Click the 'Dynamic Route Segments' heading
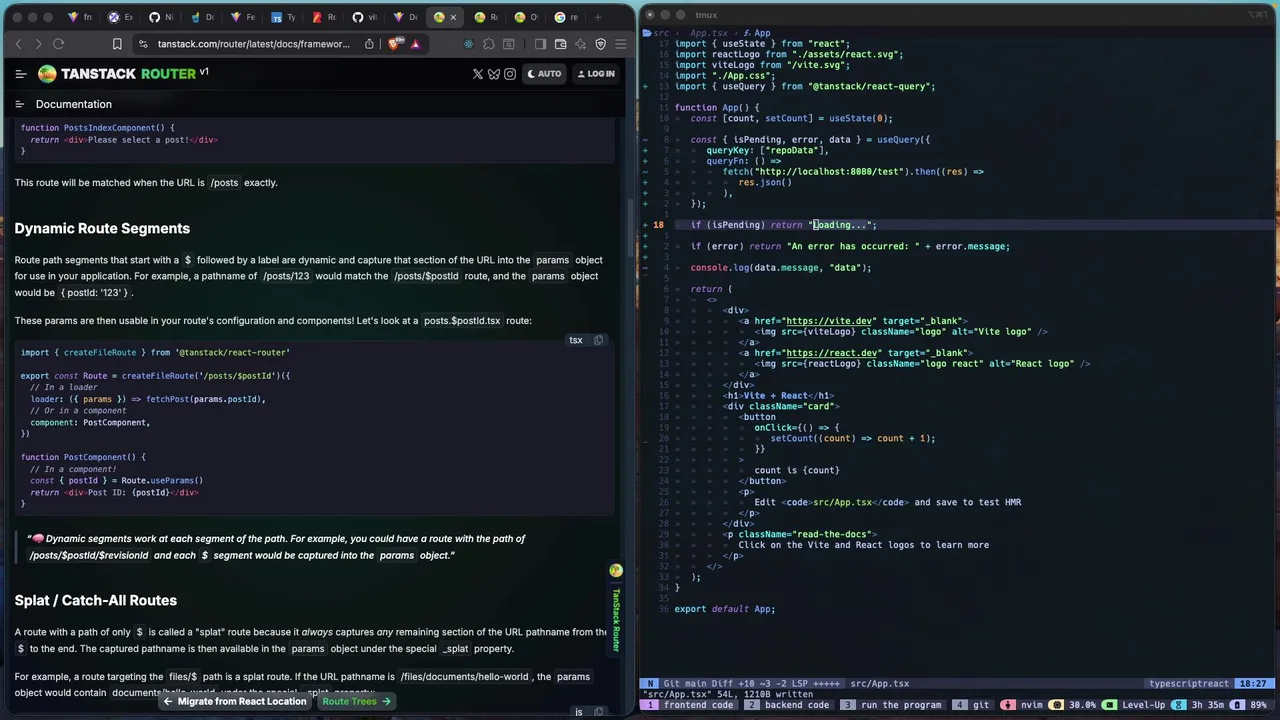Image resolution: width=1280 pixels, height=720 pixels. 102,229
